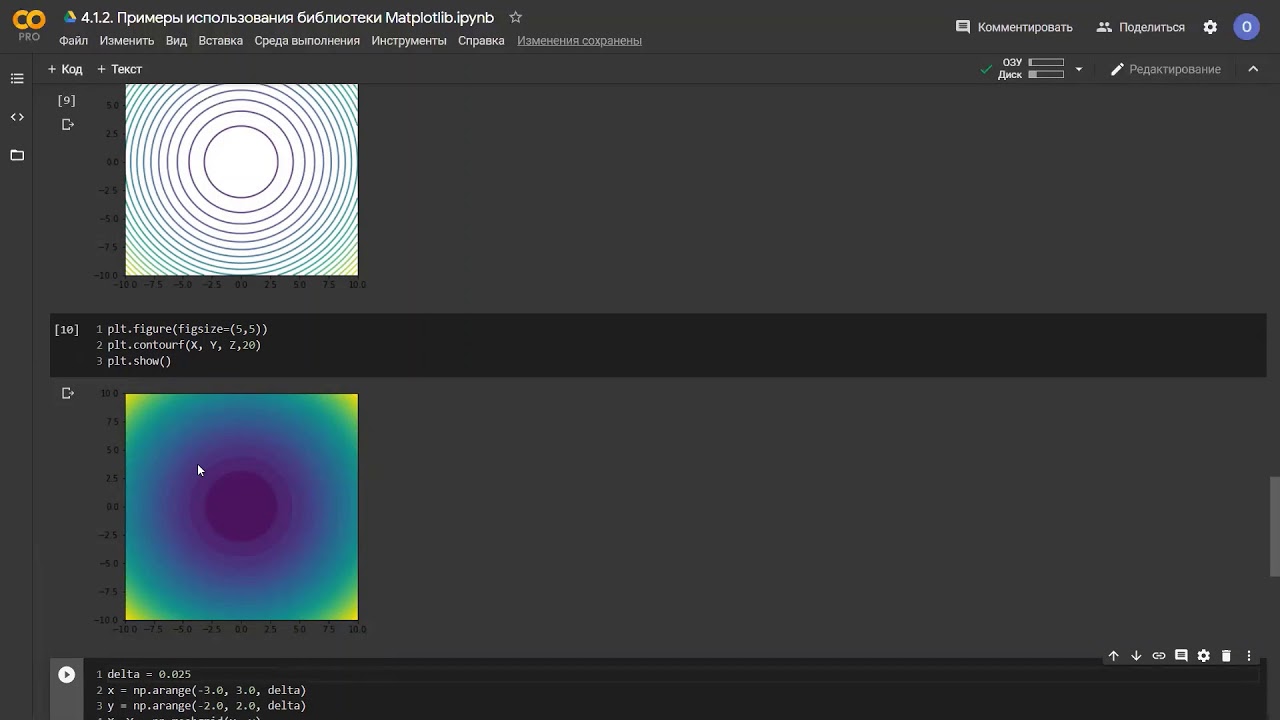The image size is (1280, 720).
Task: Click the Поделиться button
Action: 1140,27
